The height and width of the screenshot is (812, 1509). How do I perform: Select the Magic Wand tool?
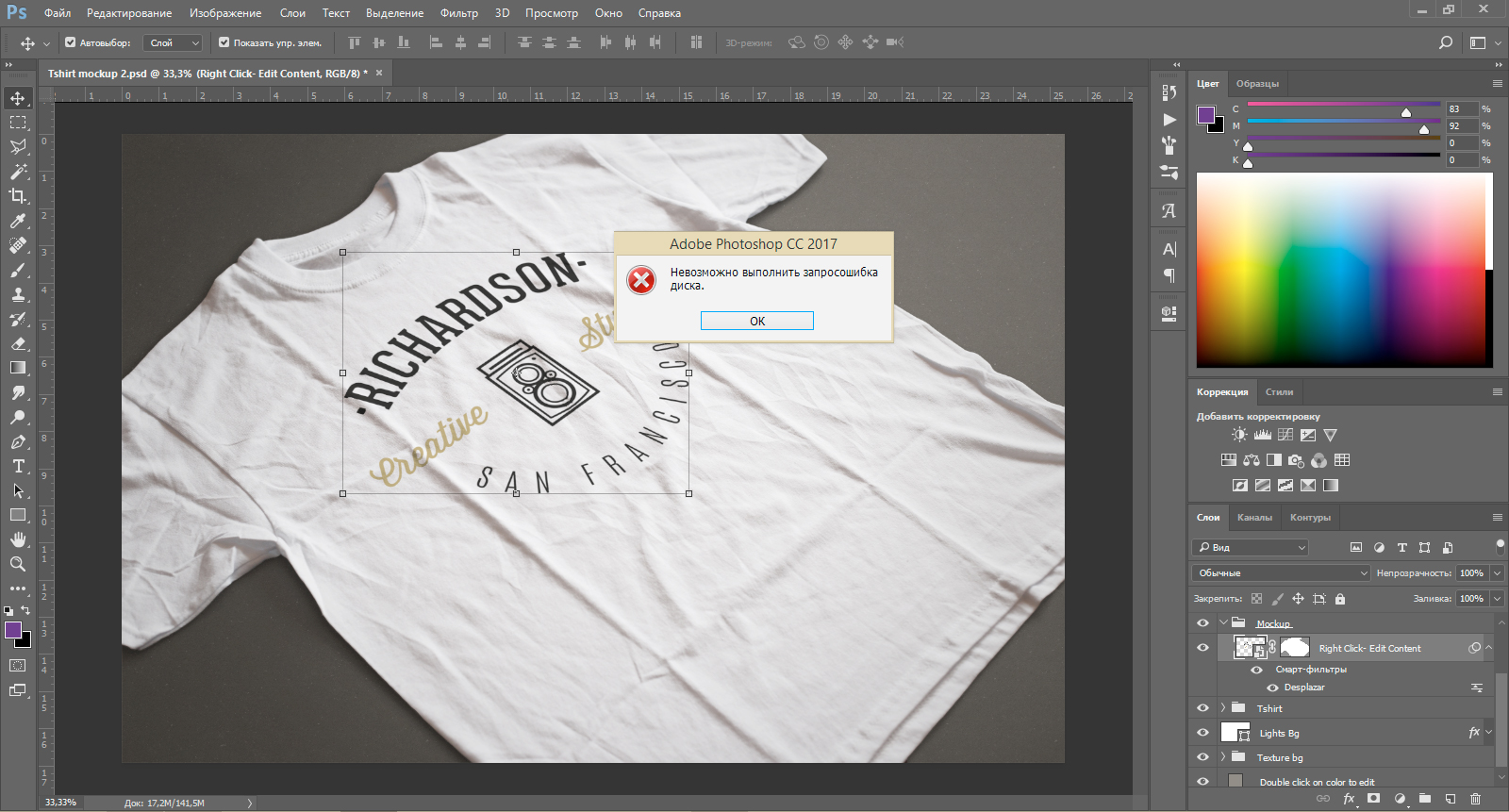18,172
